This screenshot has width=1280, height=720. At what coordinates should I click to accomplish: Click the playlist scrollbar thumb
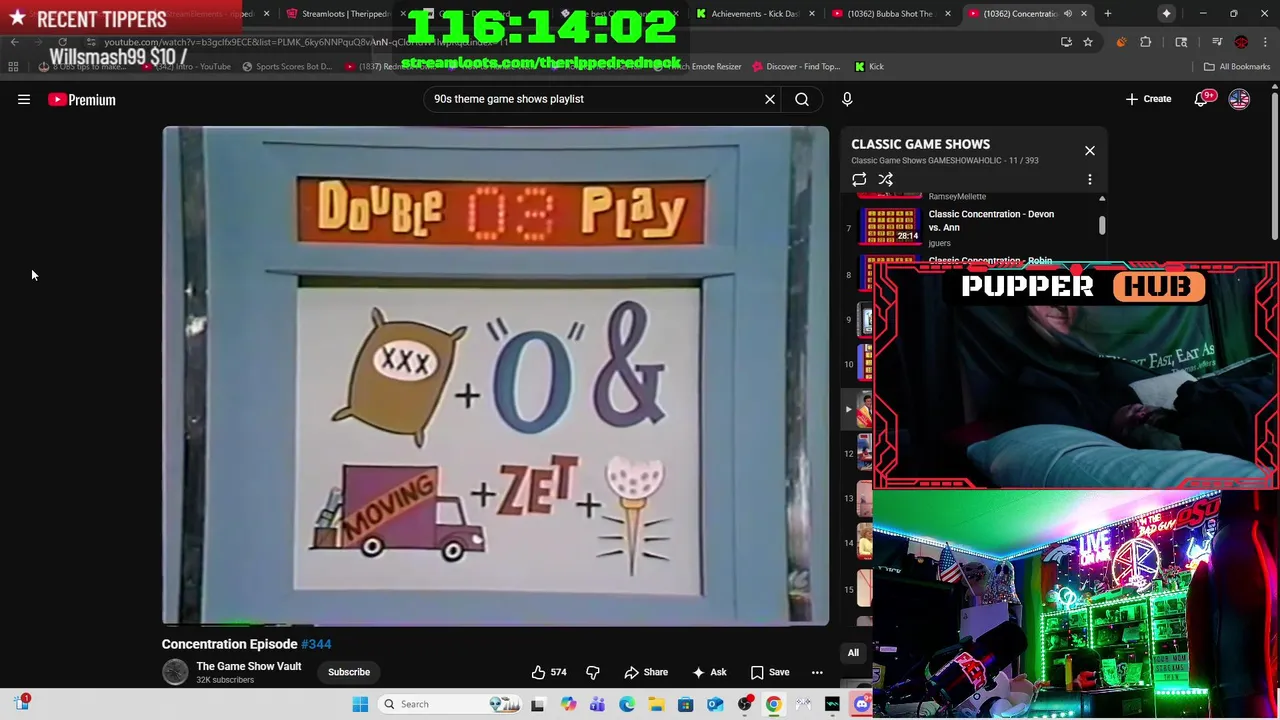pyautogui.click(x=1102, y=225)
